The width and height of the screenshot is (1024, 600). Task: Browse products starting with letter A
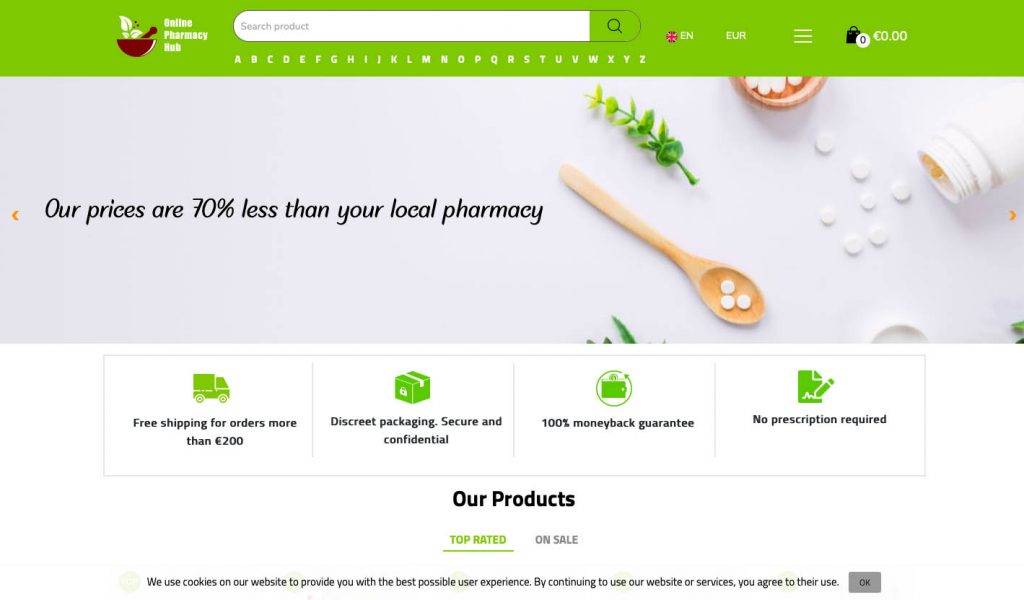pyautogui.click(x=238, y=59)
